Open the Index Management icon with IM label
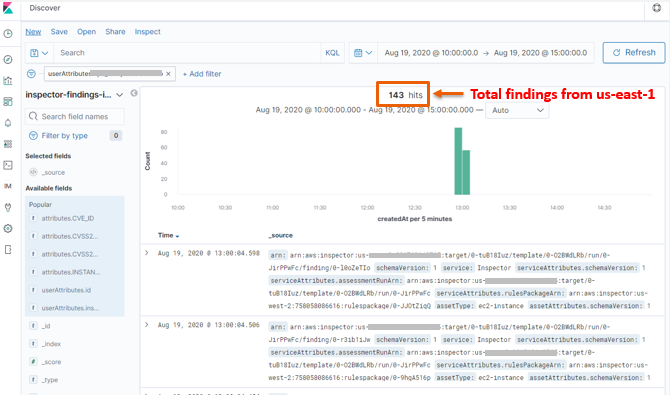The height and width of the screenshot is (395, 670). [x=8, y=186]
